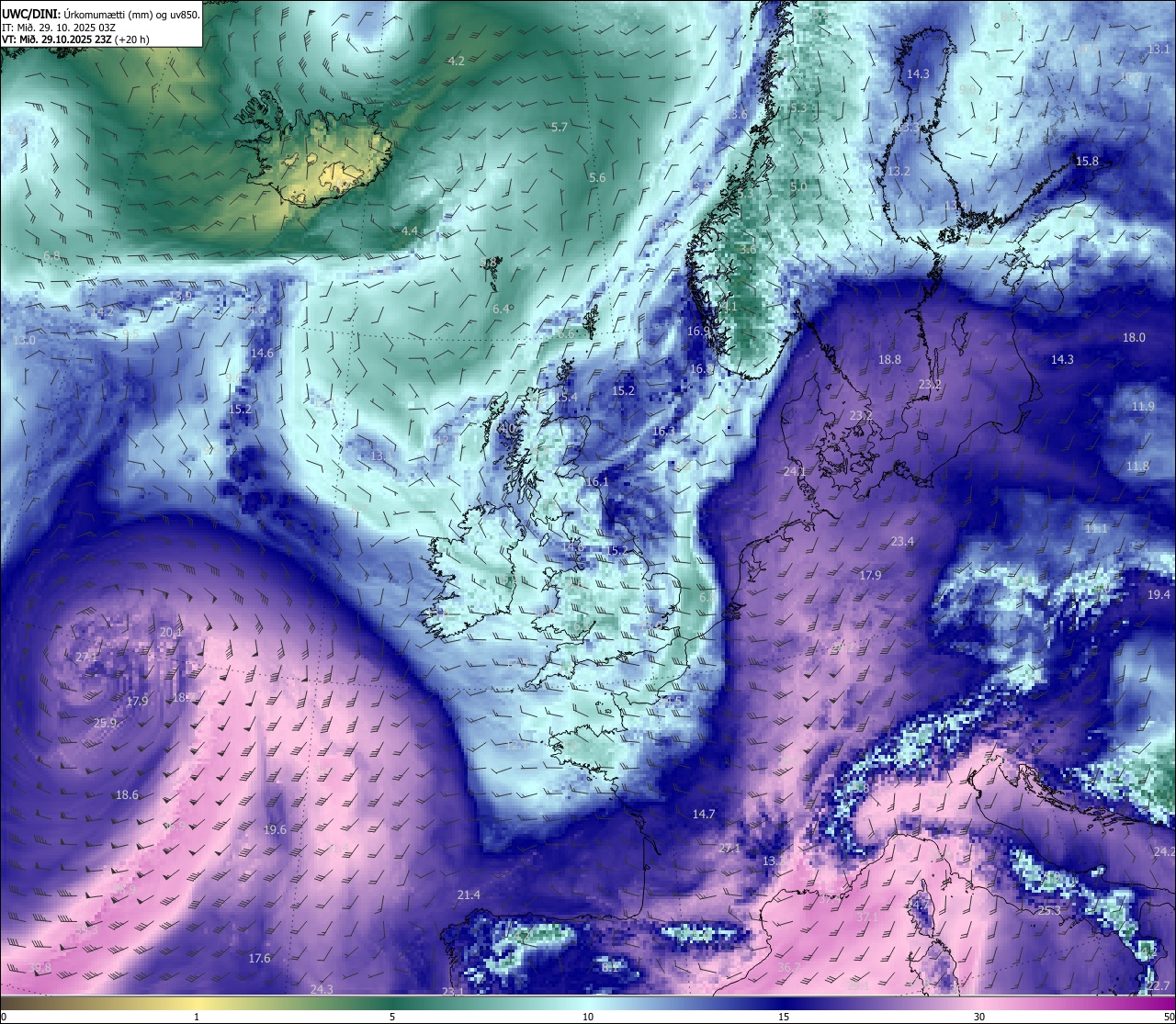Click the 22.7 value label
This screenshot has width=1176, height=1024.
[1159, 986]
